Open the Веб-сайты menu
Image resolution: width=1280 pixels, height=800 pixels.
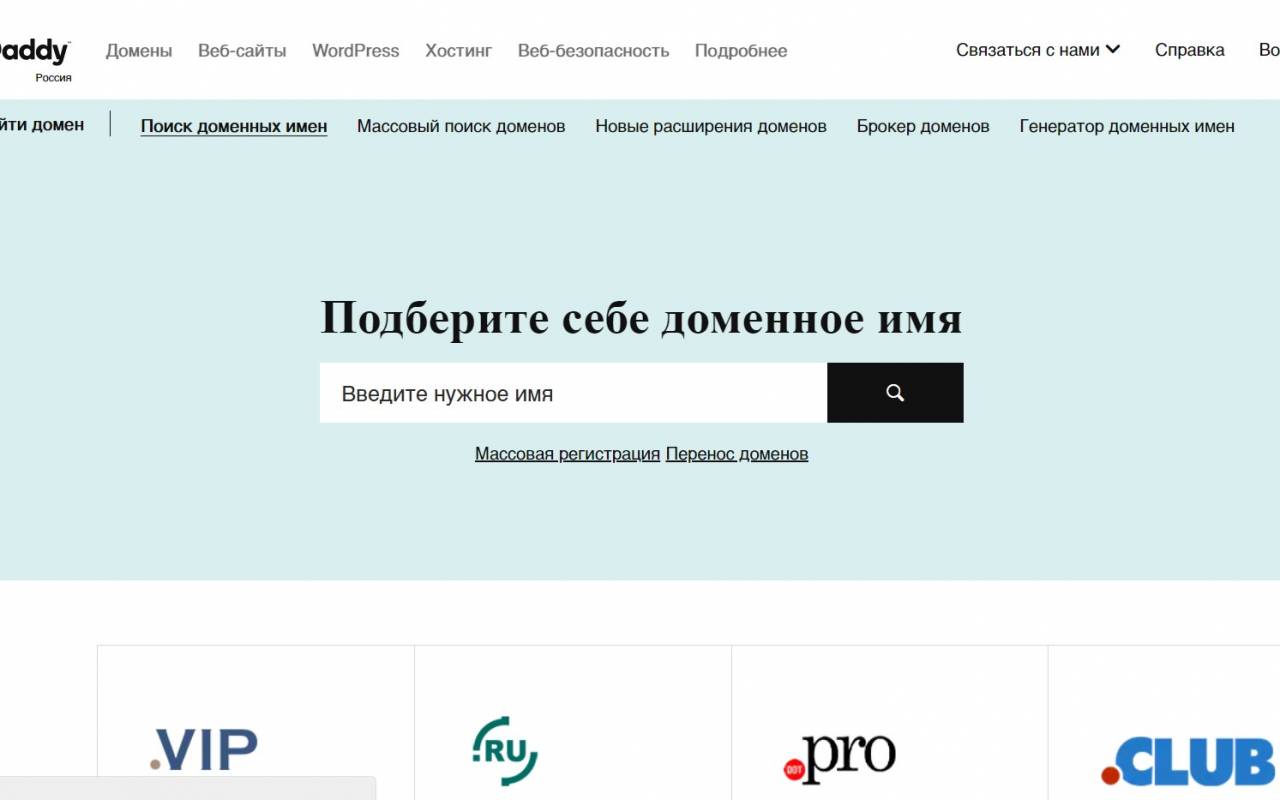pyautogui.click(x=242, y=51)
